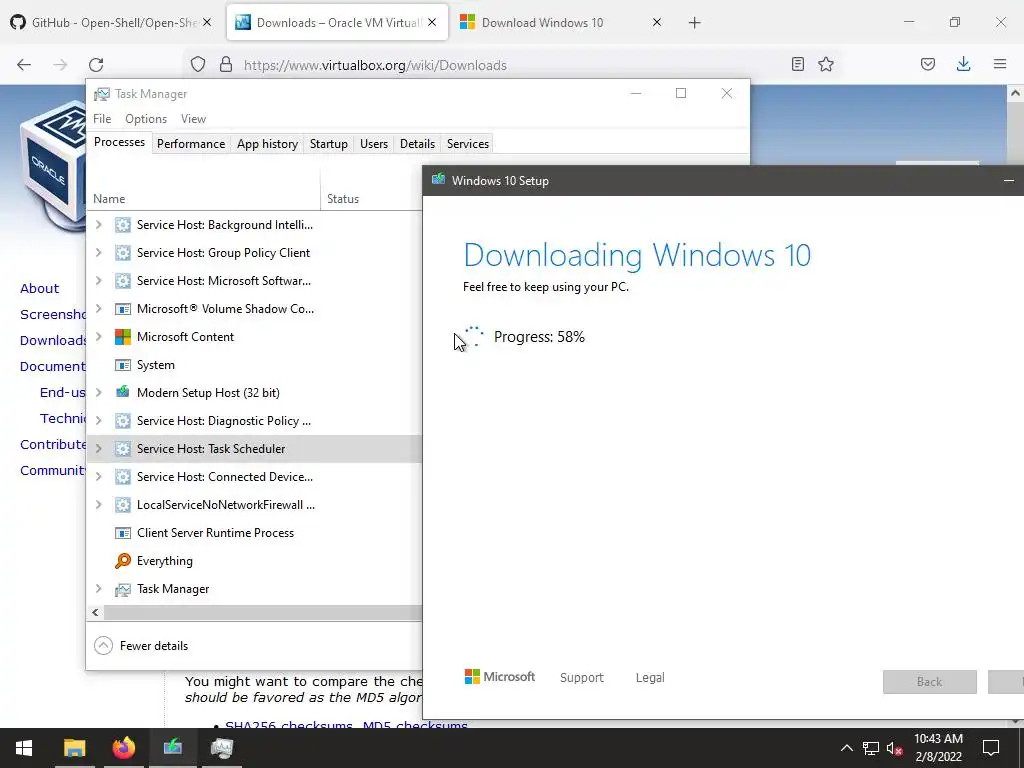
Task: Expand Microsoft Content process row
Action: click(x=99, y=337)
